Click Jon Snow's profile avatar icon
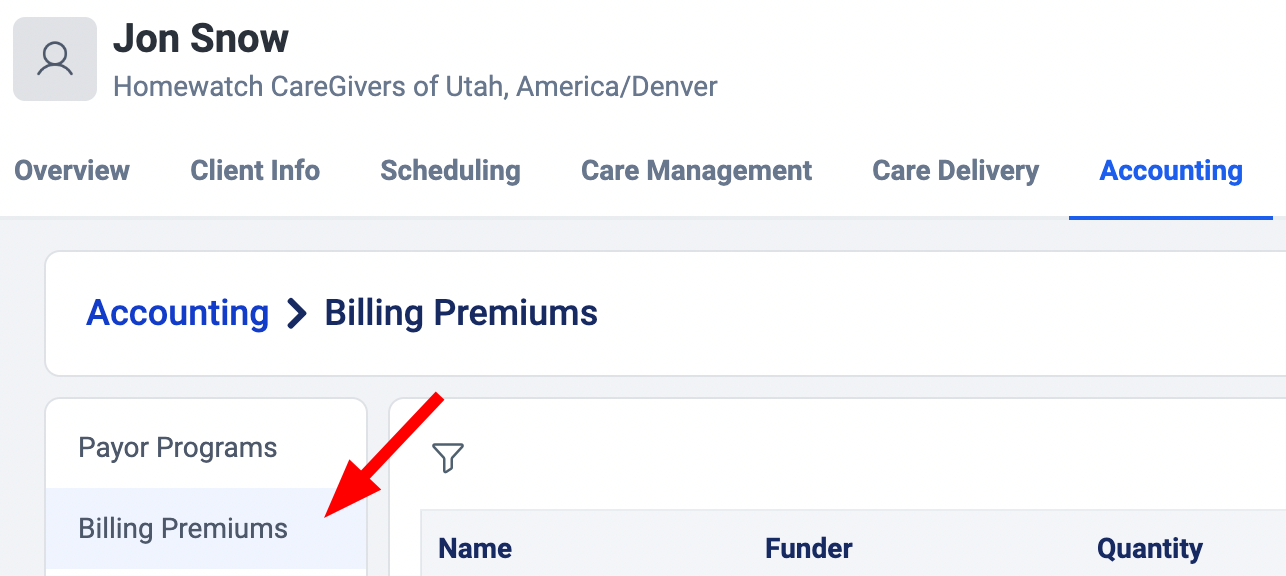 tap(55, 59)
